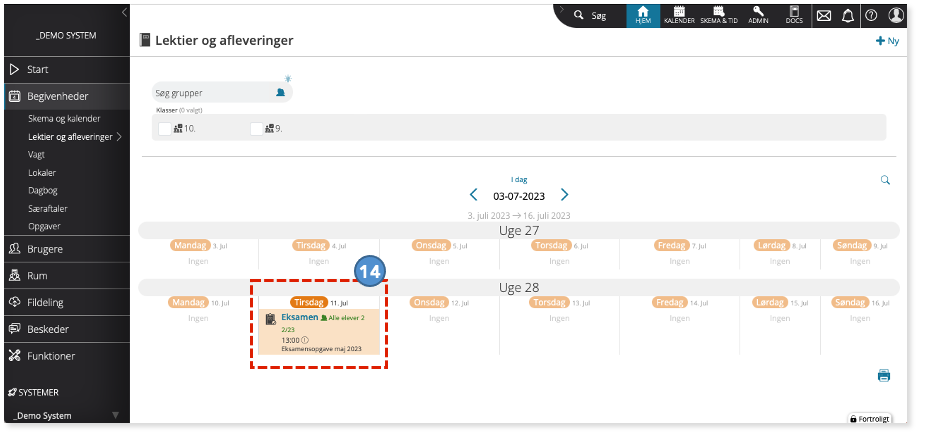Screen dimensions: 925x434
Task: Go to next period with right chevron
Action: tap(565, 195)
